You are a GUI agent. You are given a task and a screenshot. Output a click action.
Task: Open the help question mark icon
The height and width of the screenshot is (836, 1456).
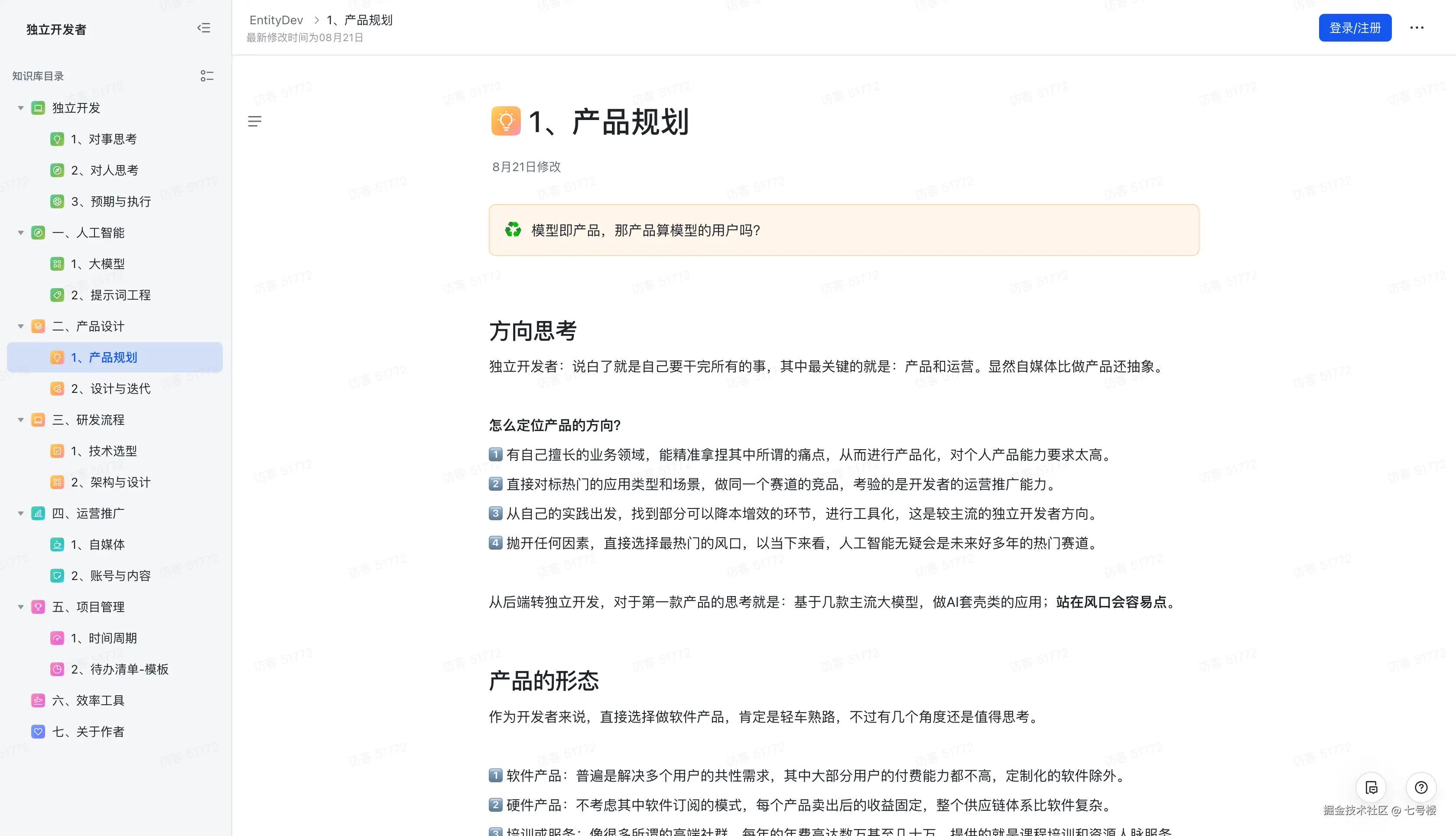coord(1421,788)
